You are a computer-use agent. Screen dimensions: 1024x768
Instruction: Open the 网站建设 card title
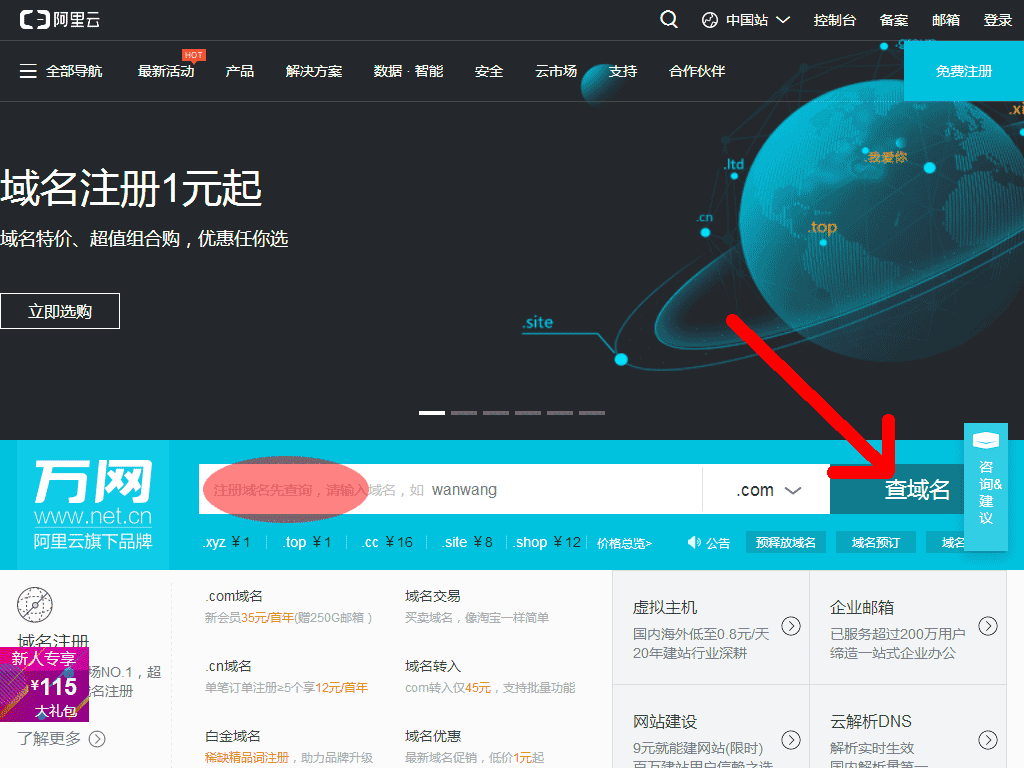665,722
